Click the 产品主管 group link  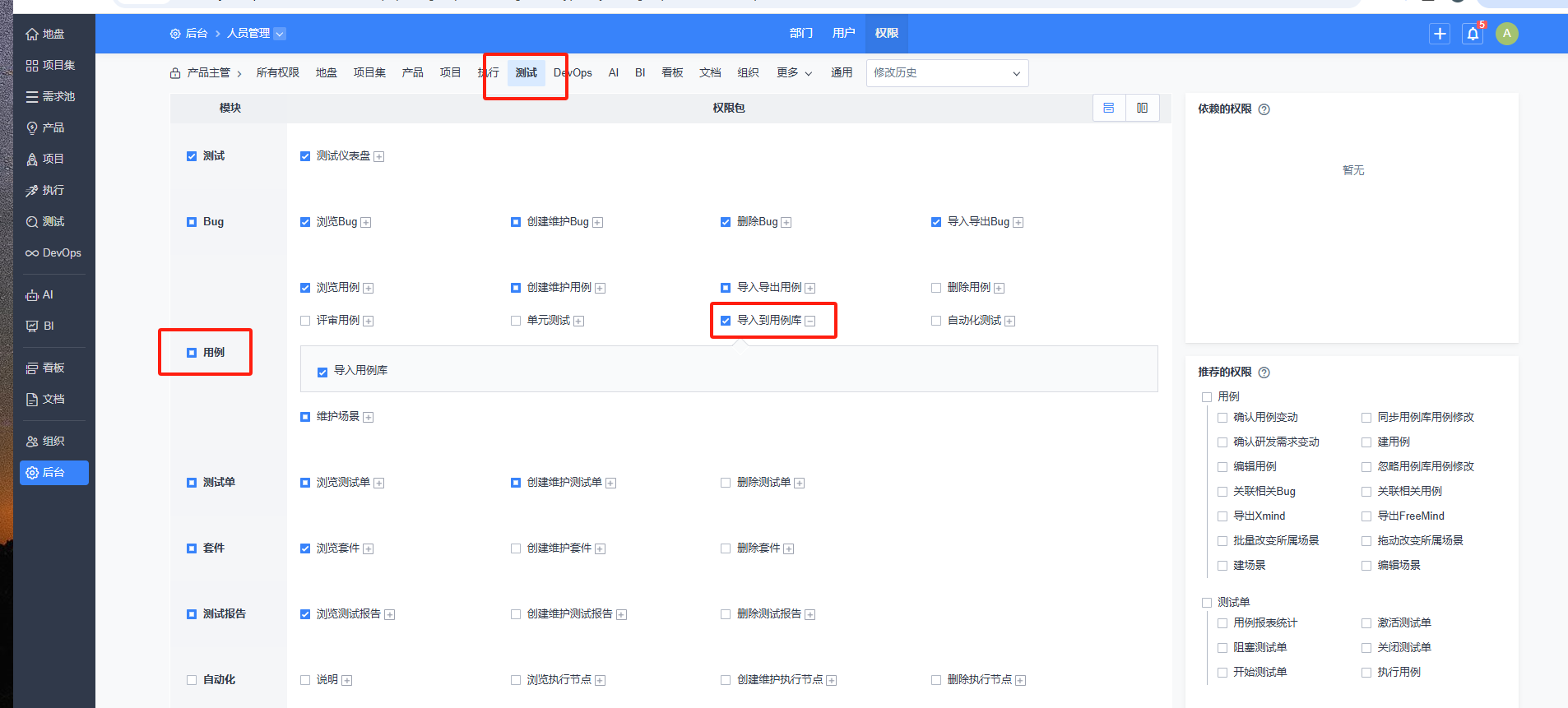click(208, 73)
